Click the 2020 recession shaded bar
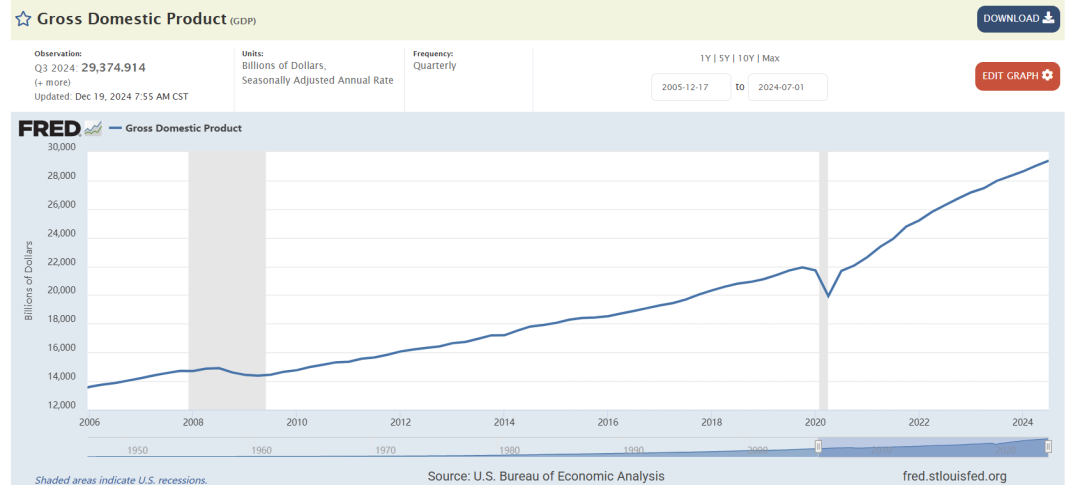The width and height of the screenshot is (1080, 485). pos(823,281)
